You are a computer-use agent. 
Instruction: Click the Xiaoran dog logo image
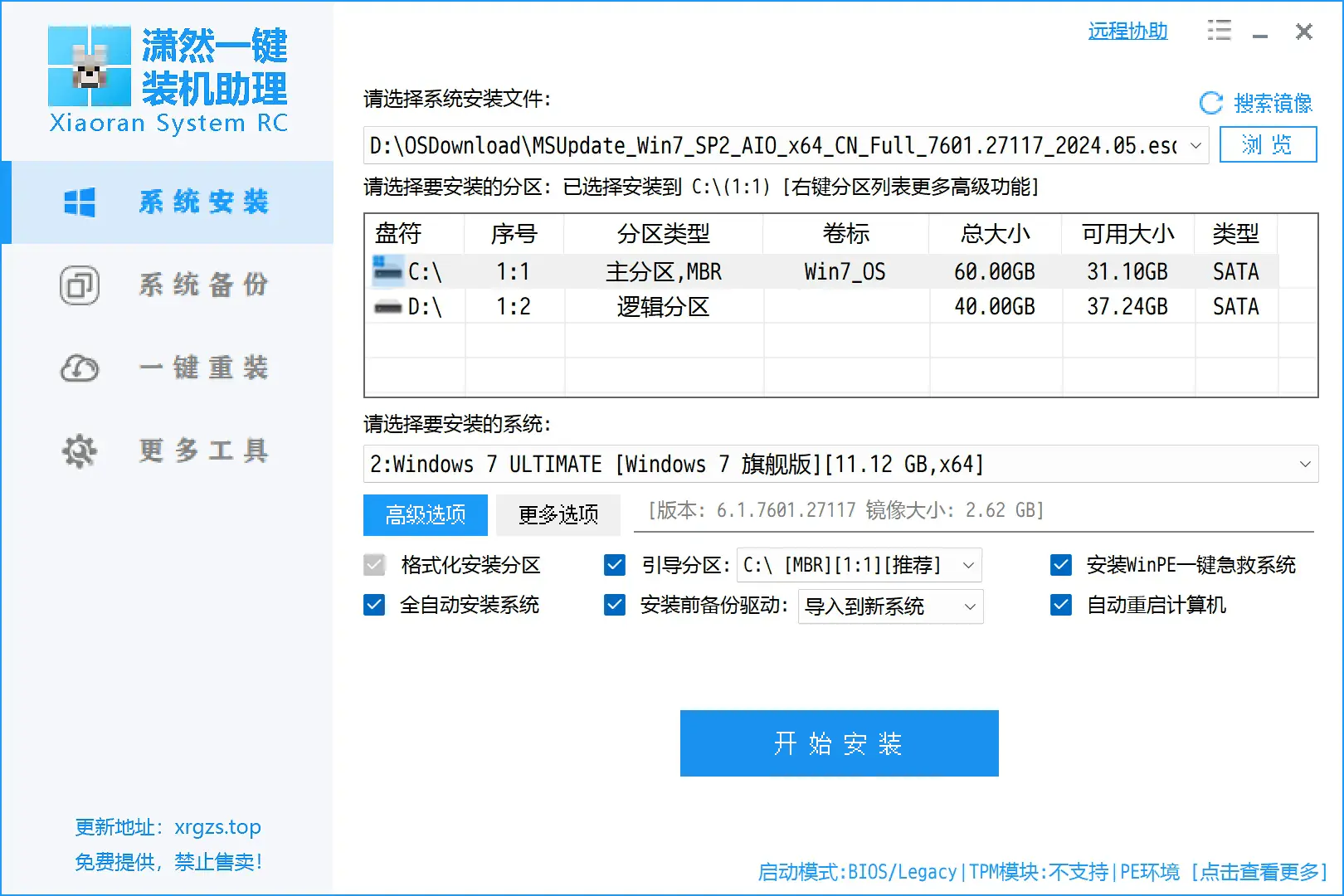[x=90, y=66]
